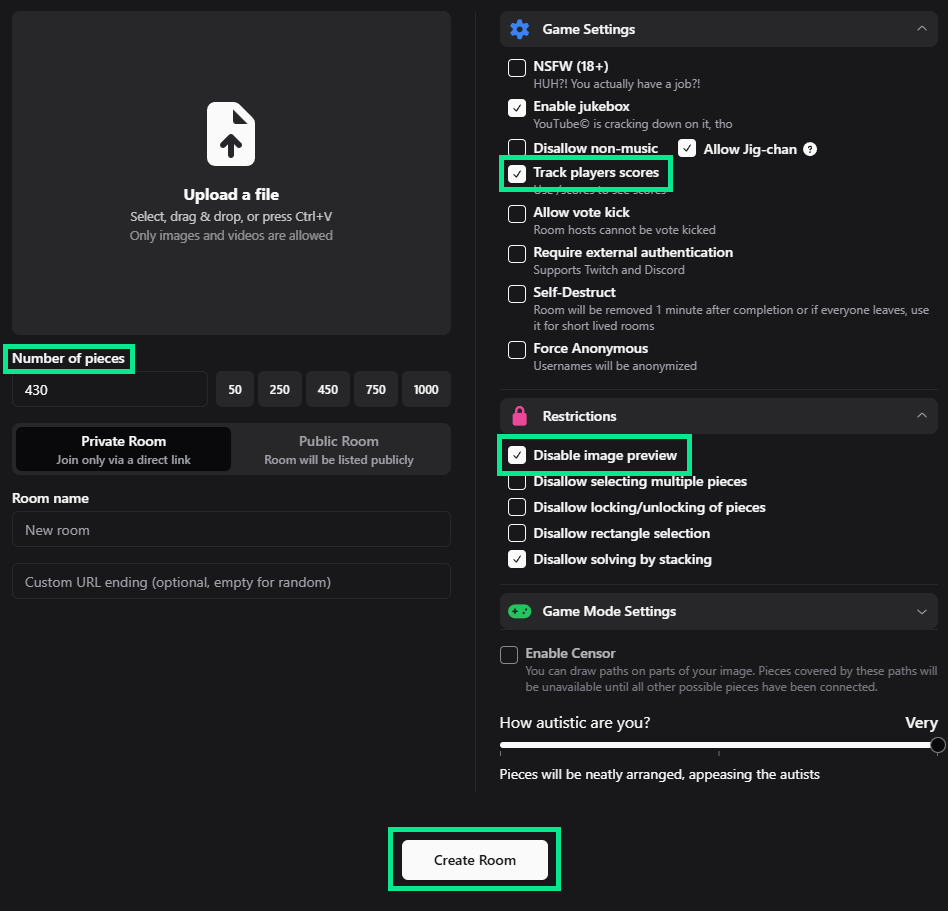Click the Upload a file drop area text
The width and height of the screenshot is (948, 911).
click(231, 195)
